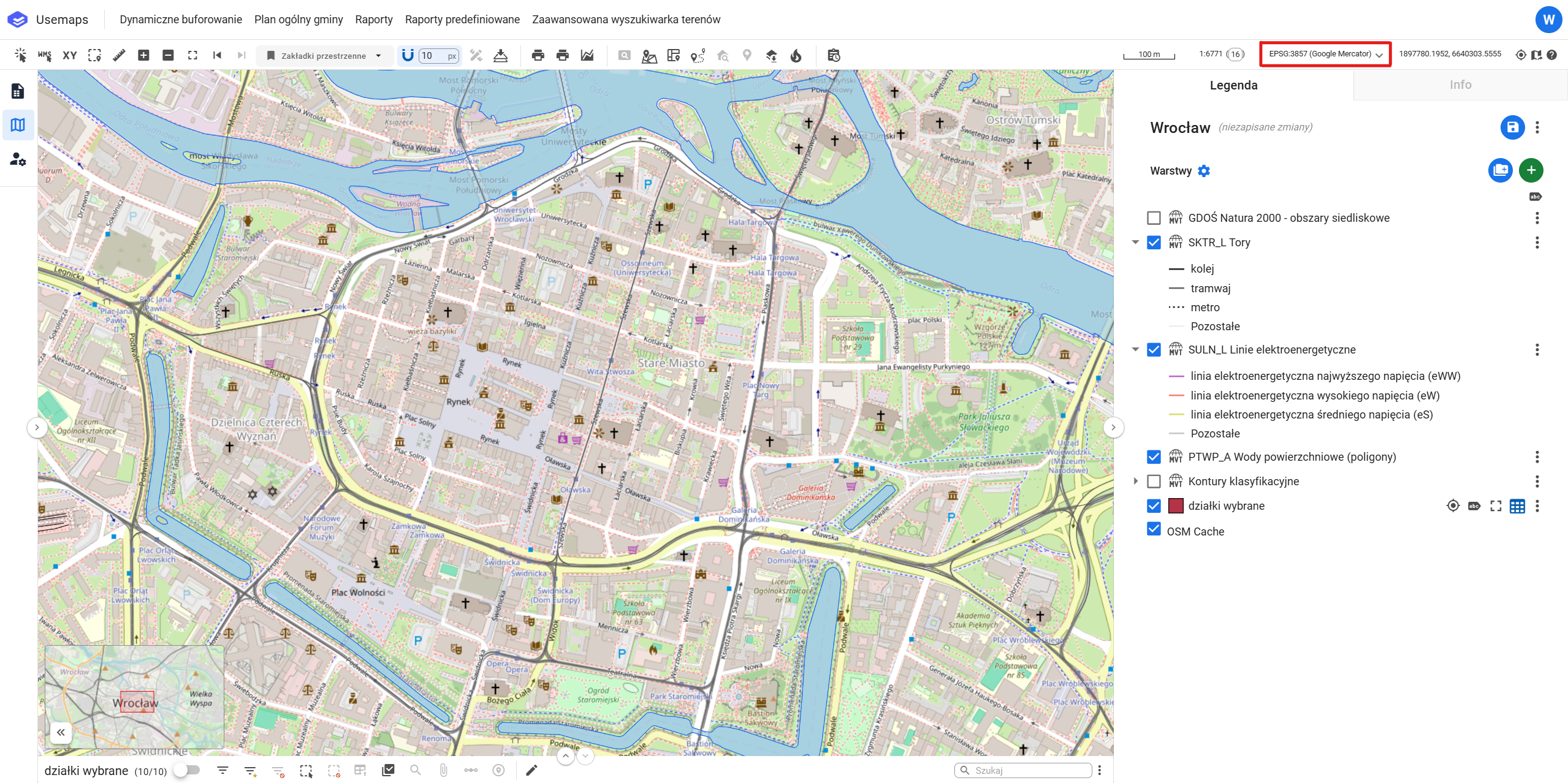
Task: Click the WMS identify tool
Action: click(45, 55)
